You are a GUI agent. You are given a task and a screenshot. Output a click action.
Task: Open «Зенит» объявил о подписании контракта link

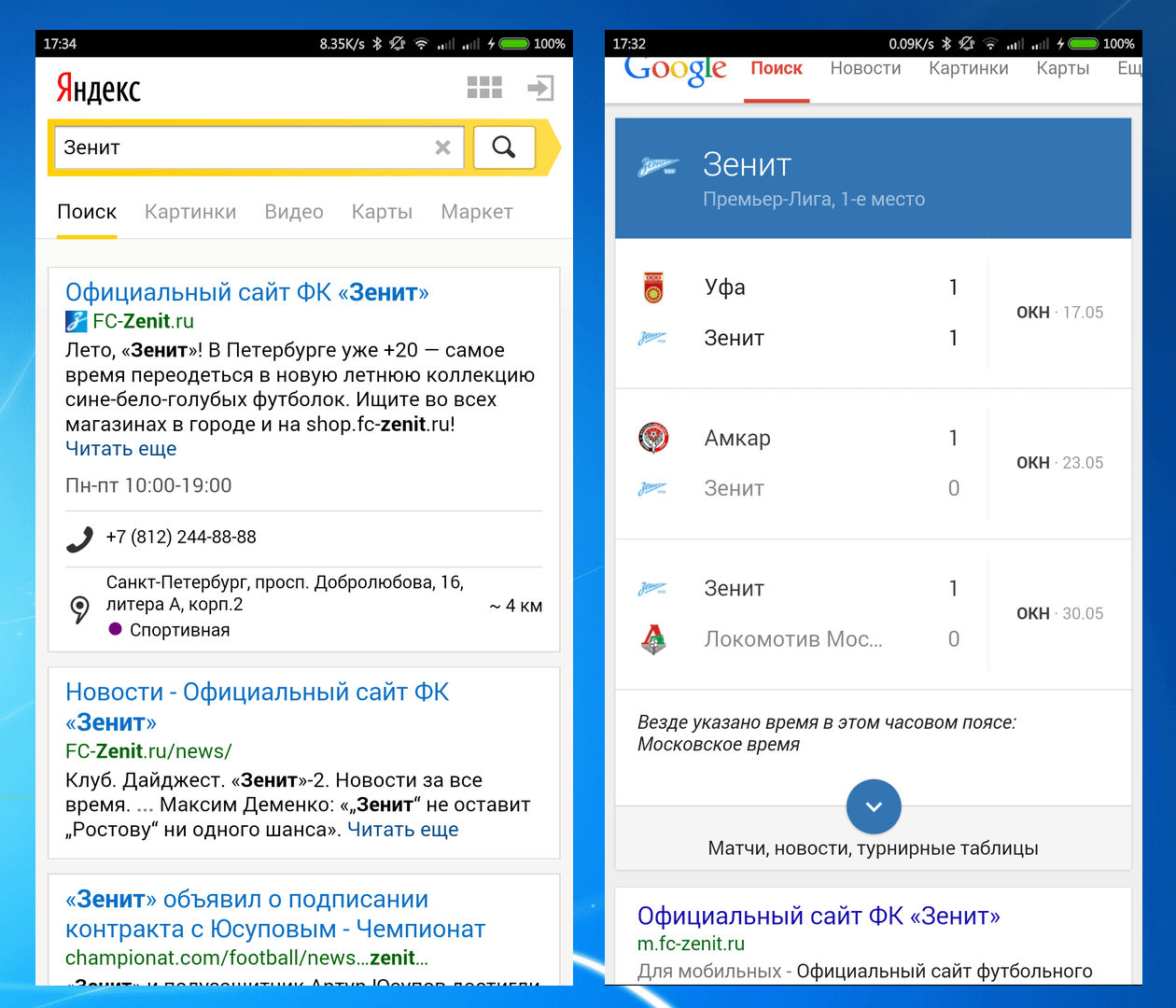(275, 914)
